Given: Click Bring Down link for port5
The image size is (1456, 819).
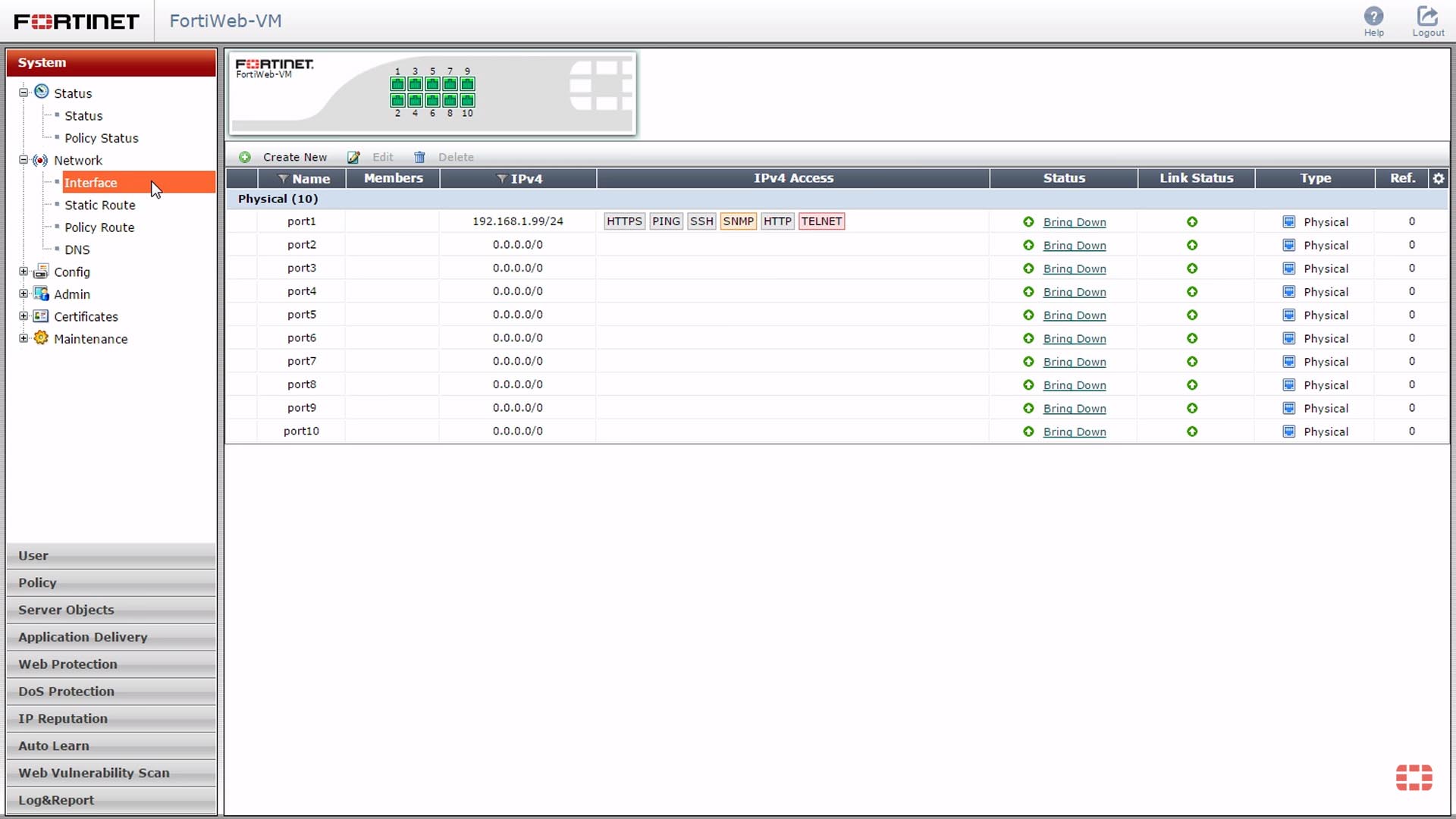Looking at the screenshot, I should click(1074, 315).
